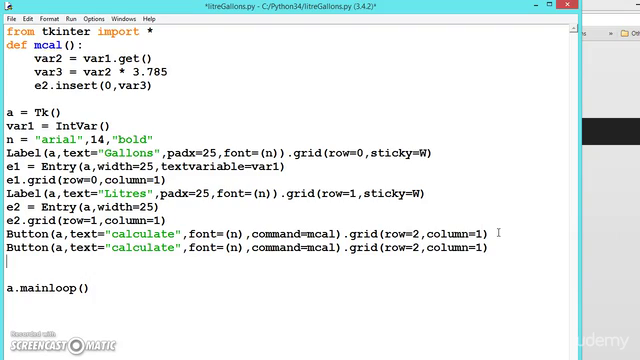This screenshot has height=360, width=640.
Task: Click the 'var1 = IntVar()' line
Action: (x=58, y=126)
